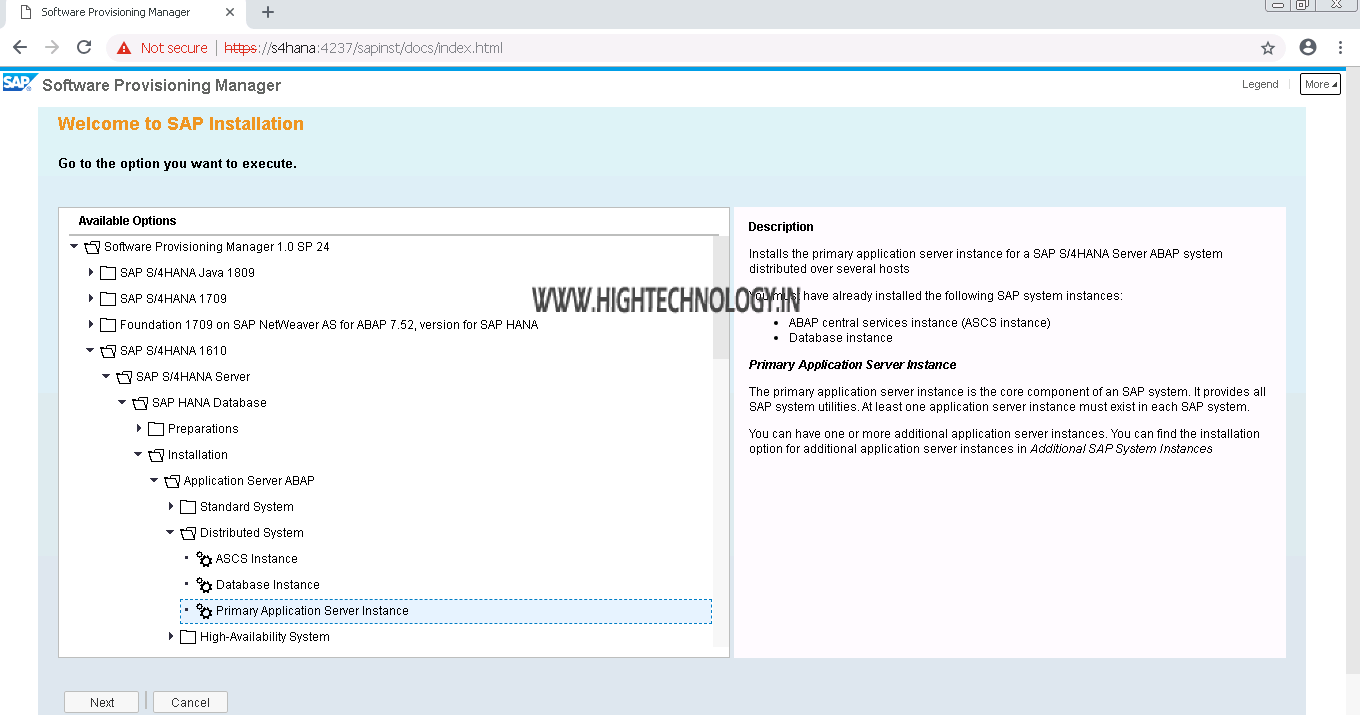
Task: Collapse the Distributed System node
Action: 170,533
